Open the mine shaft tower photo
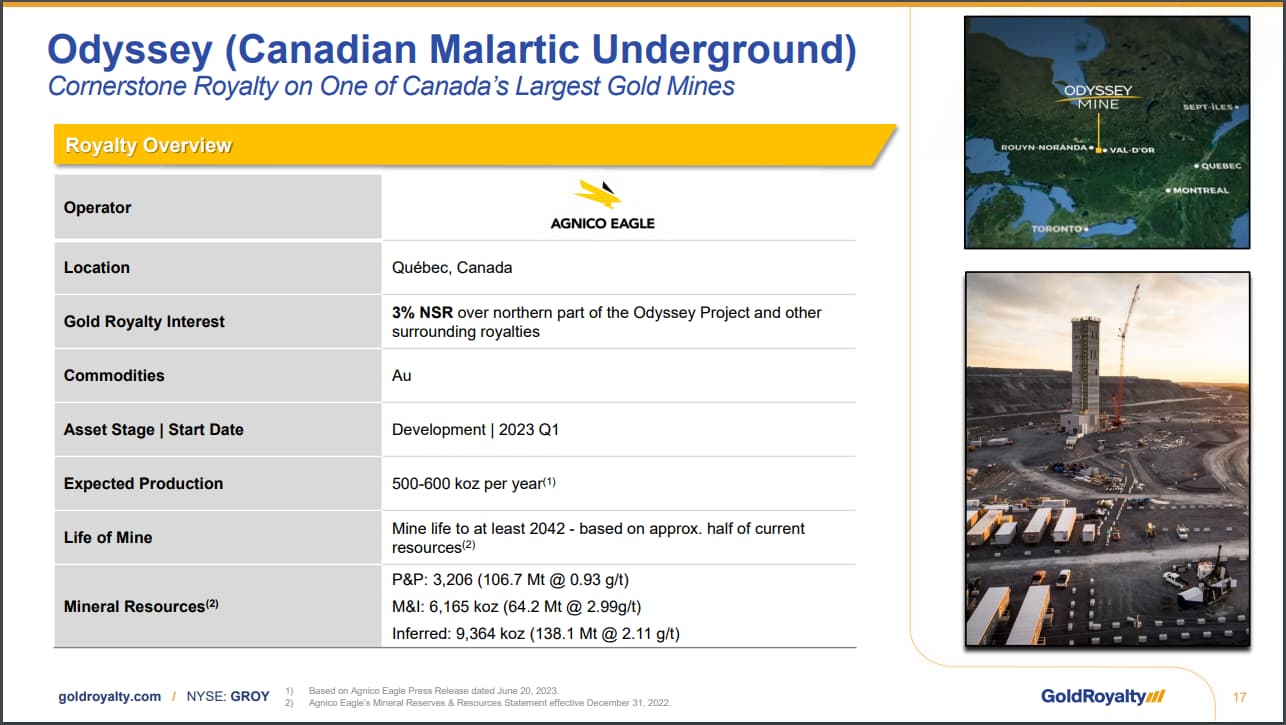Screen dimensions: 1286x725 (x=1106, y=458)
